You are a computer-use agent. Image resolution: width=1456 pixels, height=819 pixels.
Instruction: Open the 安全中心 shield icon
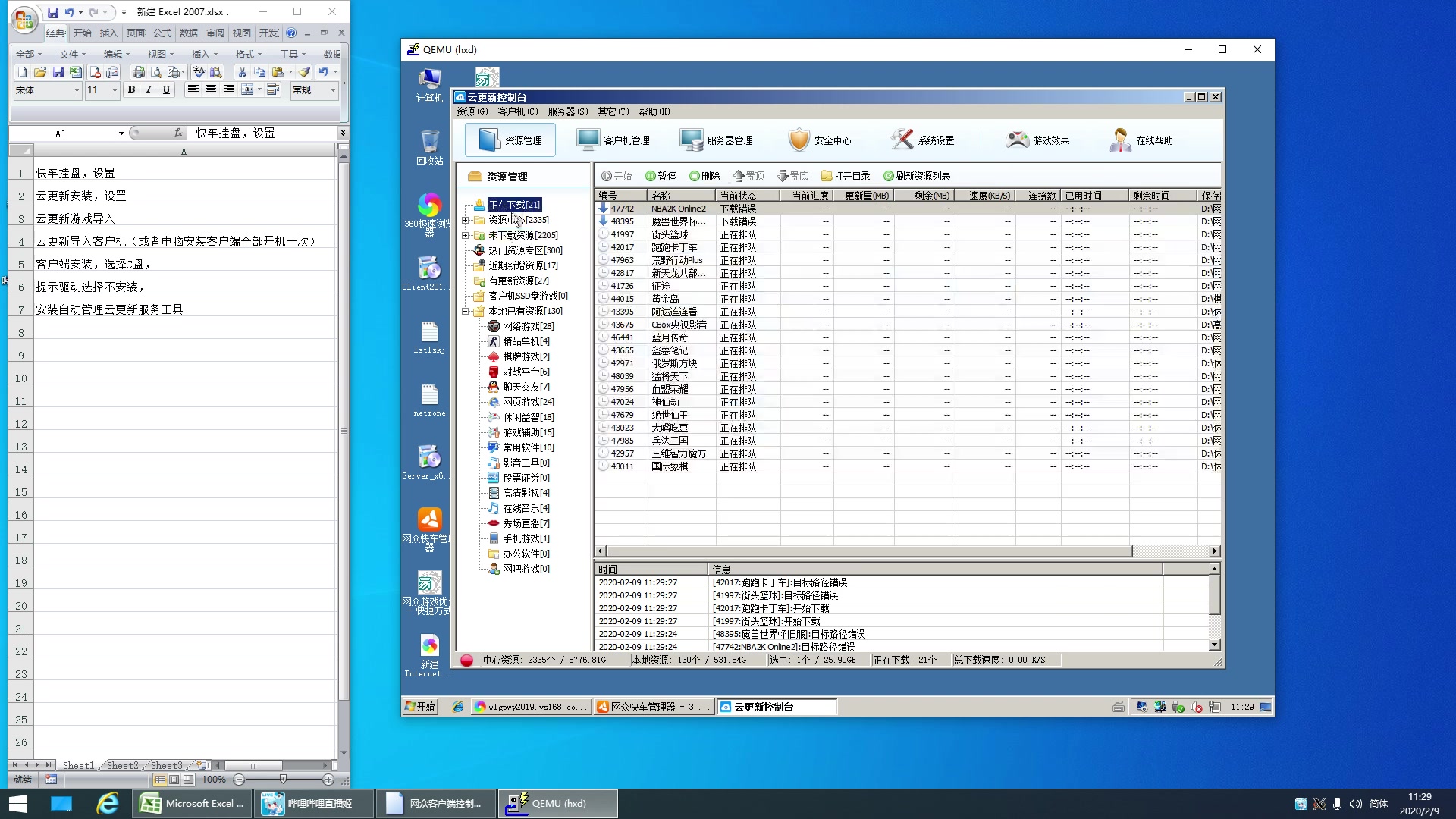(x=799, y=140)
